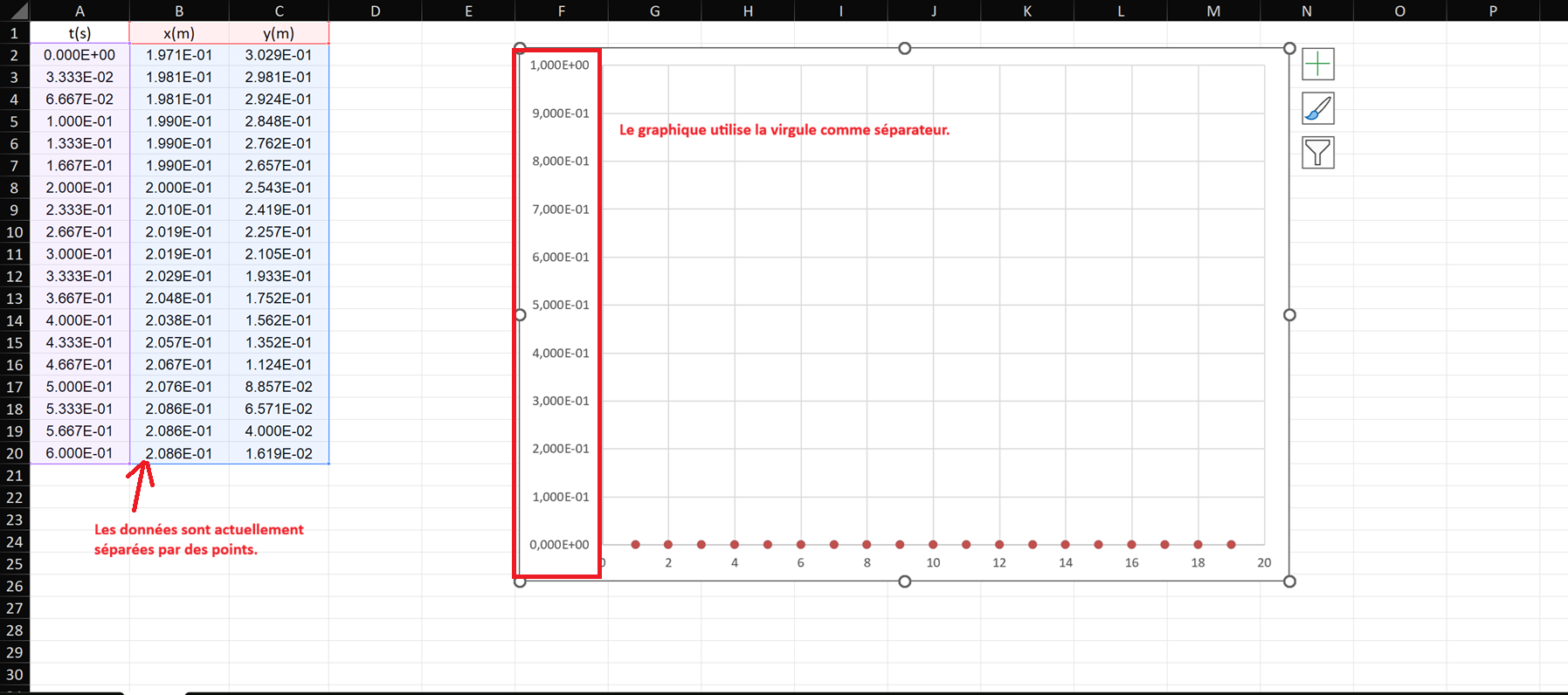Viewport: 1568px width, 695px height.
Task: Click the 0,000E+00 vertical axis label
Action: coord(560,544)
